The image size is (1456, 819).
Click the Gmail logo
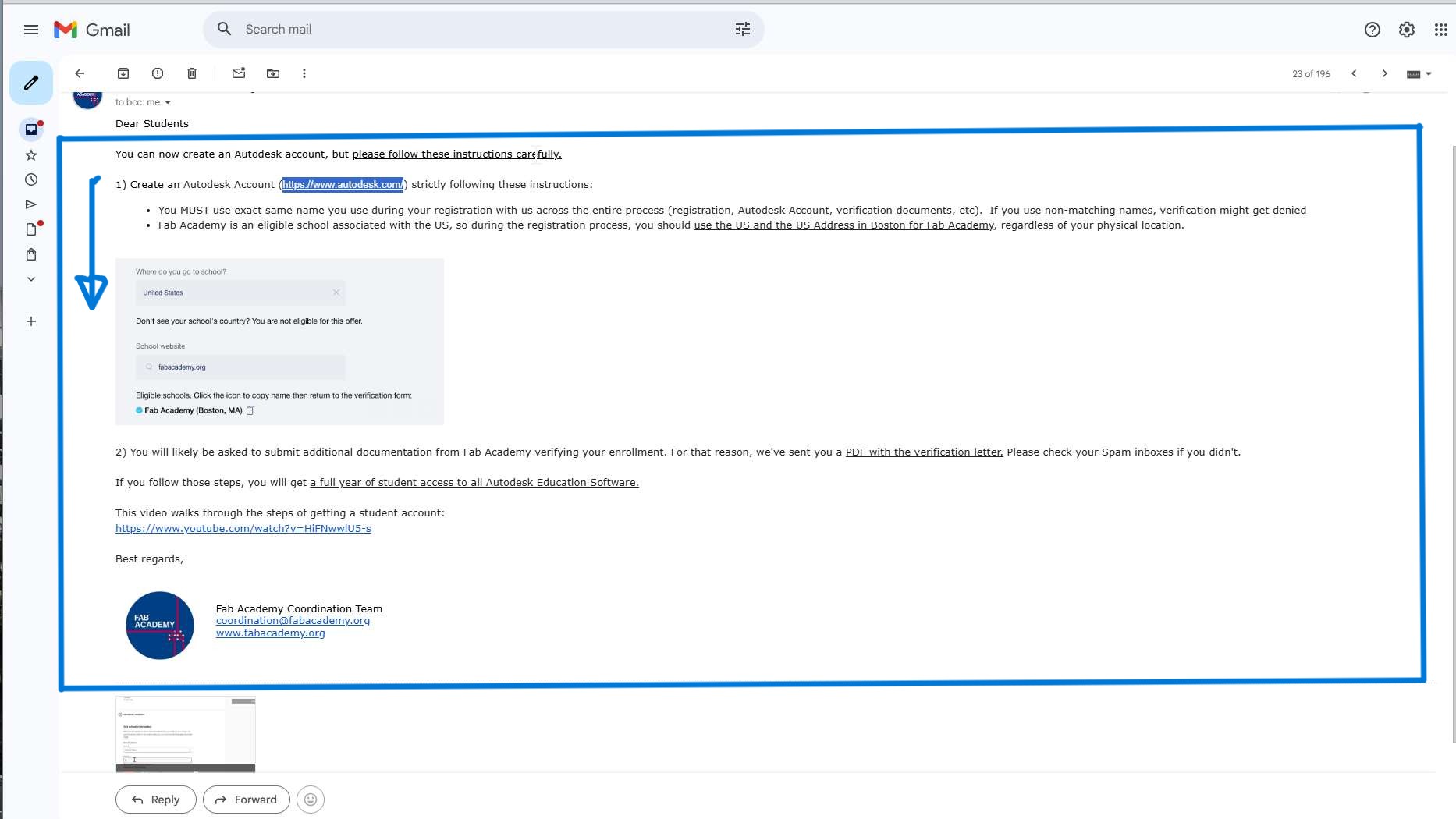pos(92,30)
